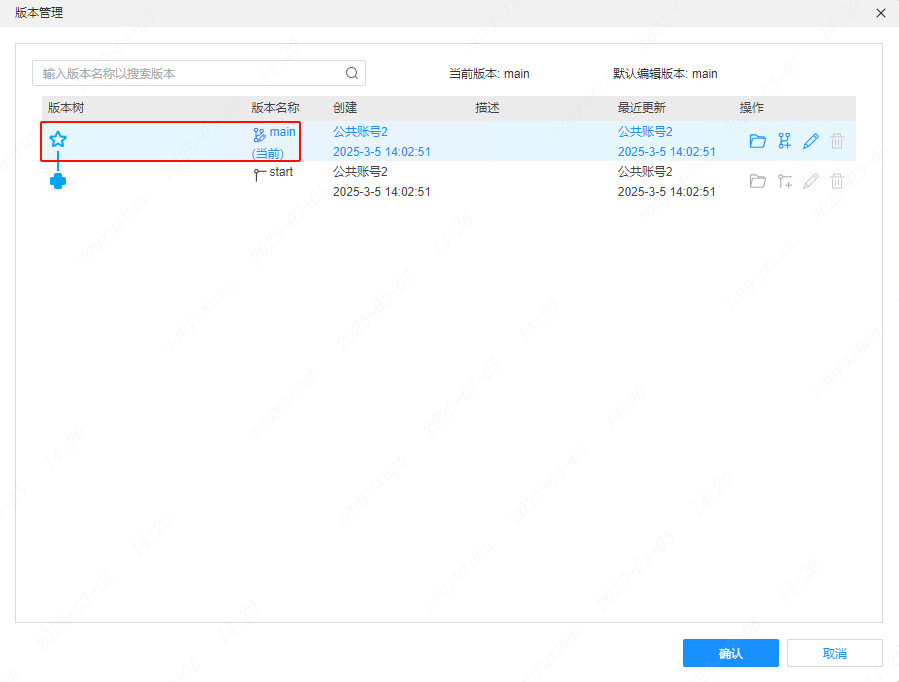Click the version name search input field
The height and width of the screenshot is (682, 899).
(x=180, y=73)
